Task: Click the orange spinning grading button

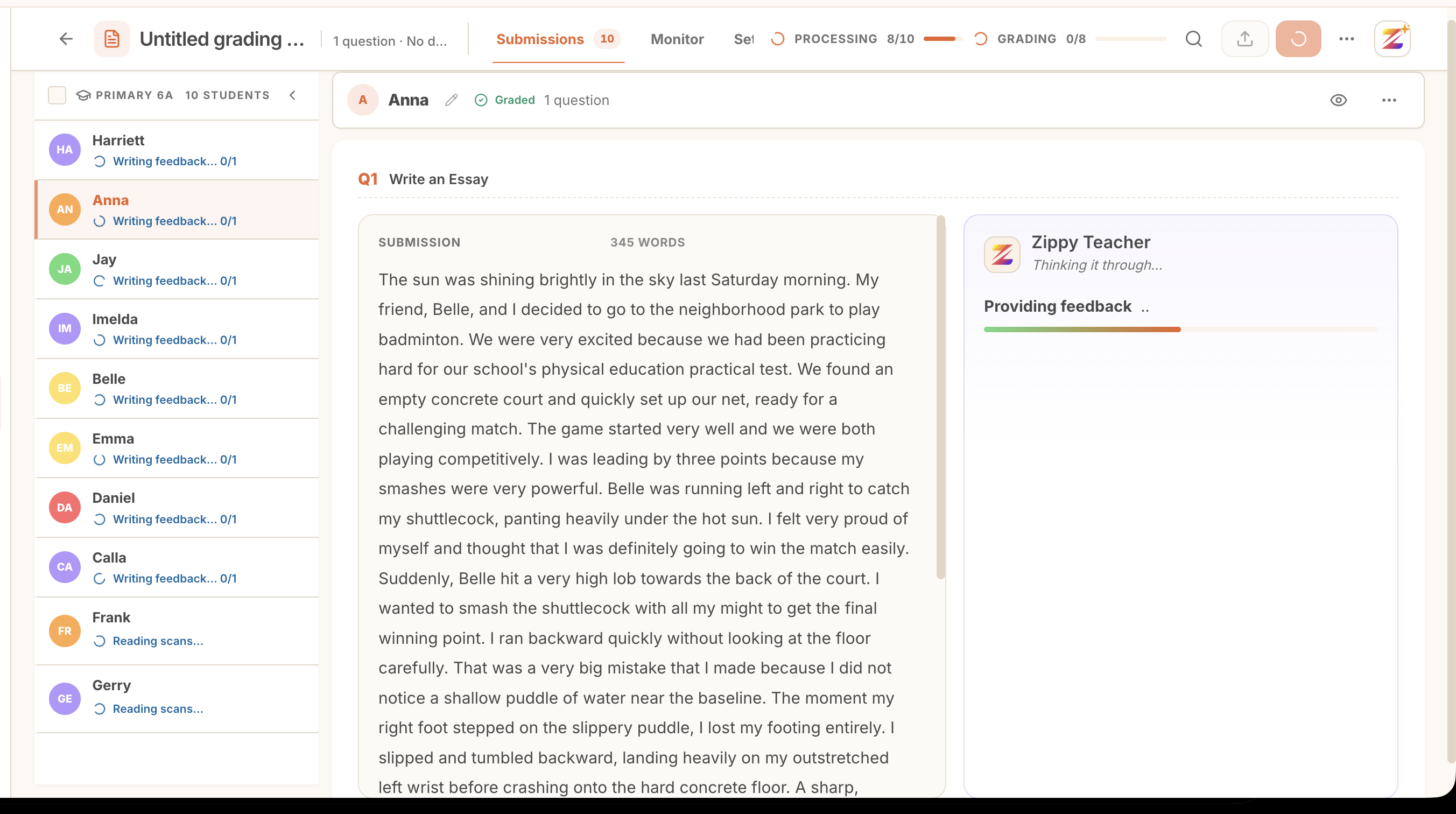Action: [1298, 38]
